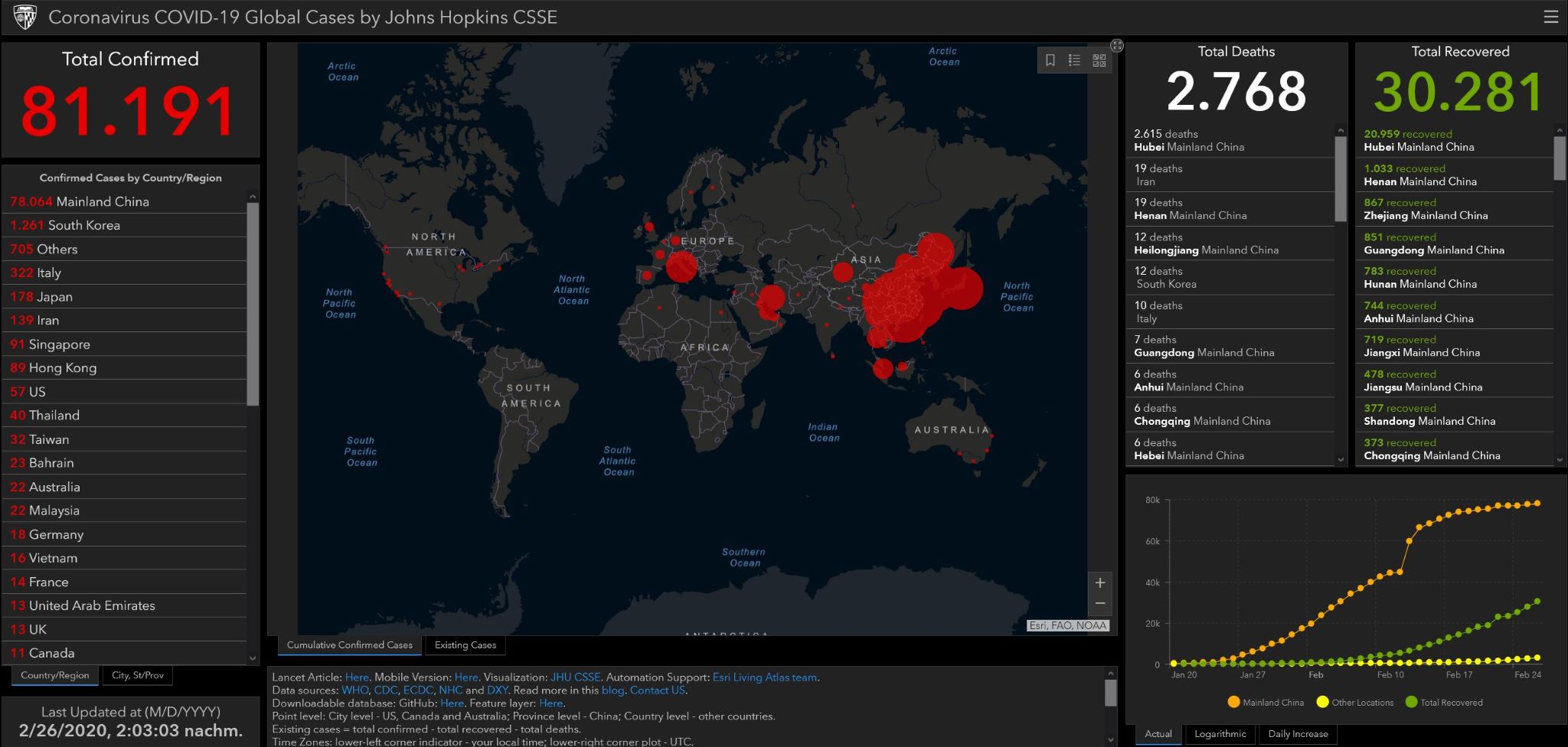
Task: Click recovered list scroll-up arrow
Action: coord(1560,130)
